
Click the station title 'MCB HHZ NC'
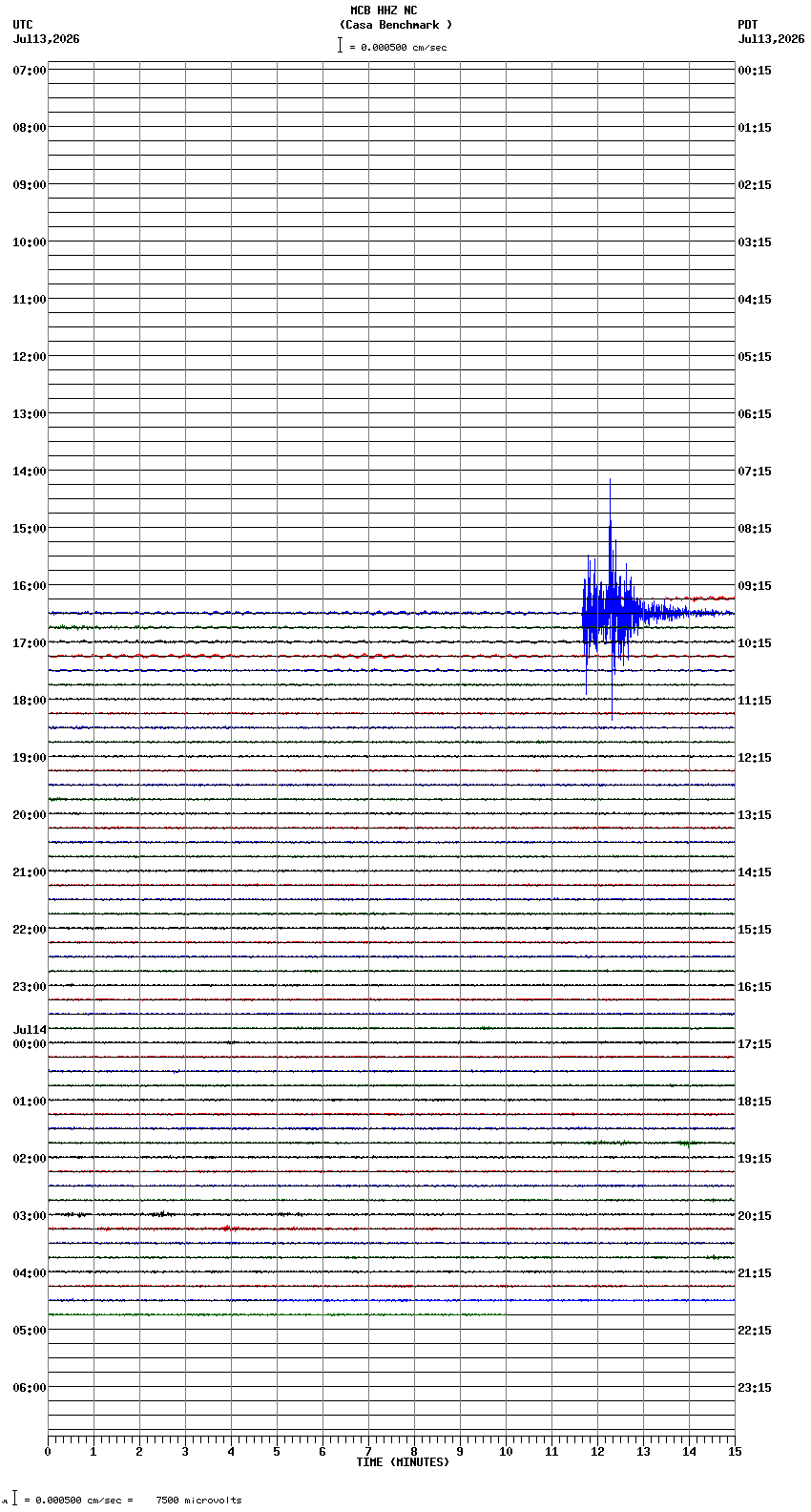pyautogui.click(x=384, y=10)
